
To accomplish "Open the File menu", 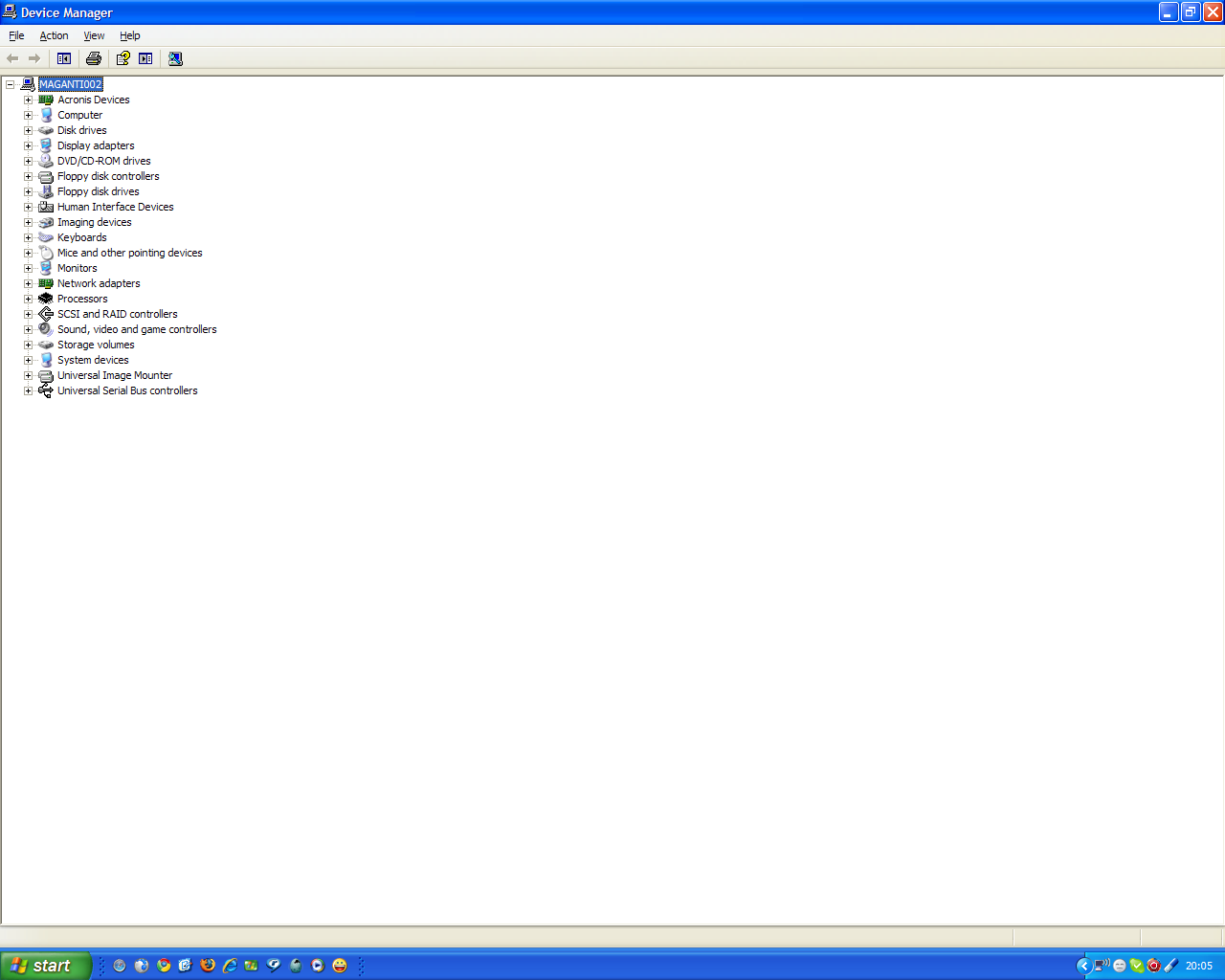I will tap(16, 35).
